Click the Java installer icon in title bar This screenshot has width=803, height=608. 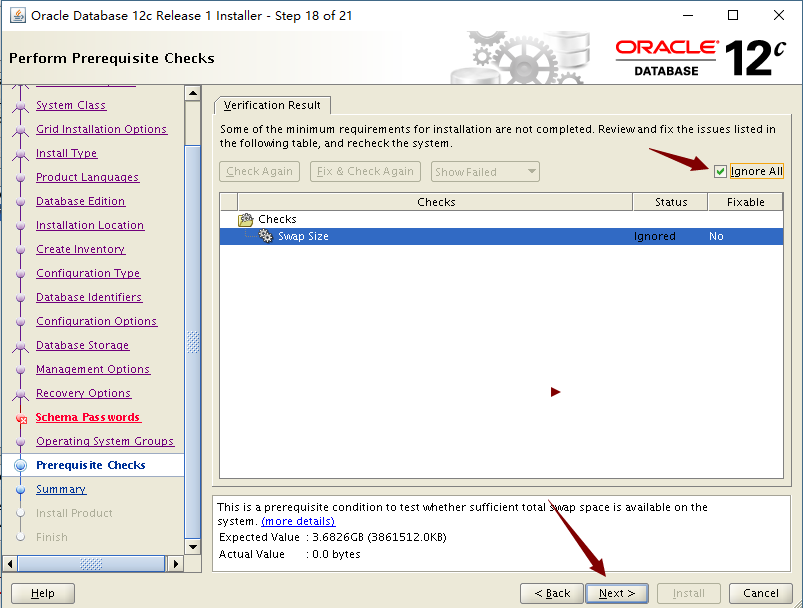click(x=17, y=15)
